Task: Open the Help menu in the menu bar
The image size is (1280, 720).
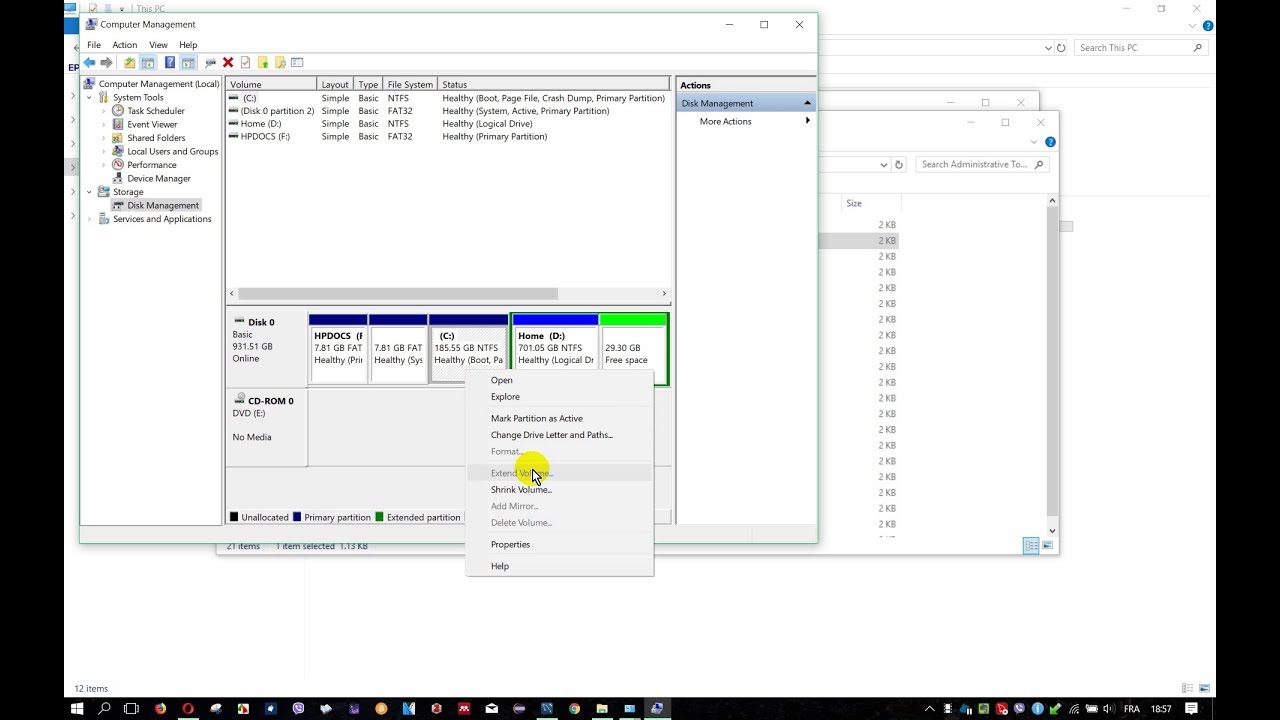Action: (188, 45)
